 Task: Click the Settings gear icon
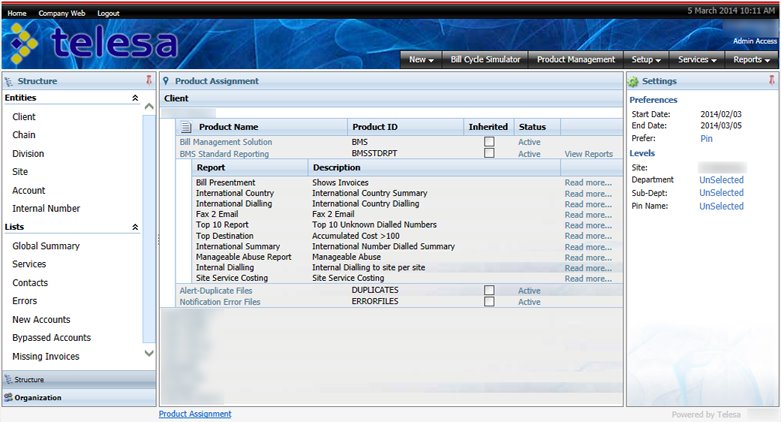(x=633, y=81)
